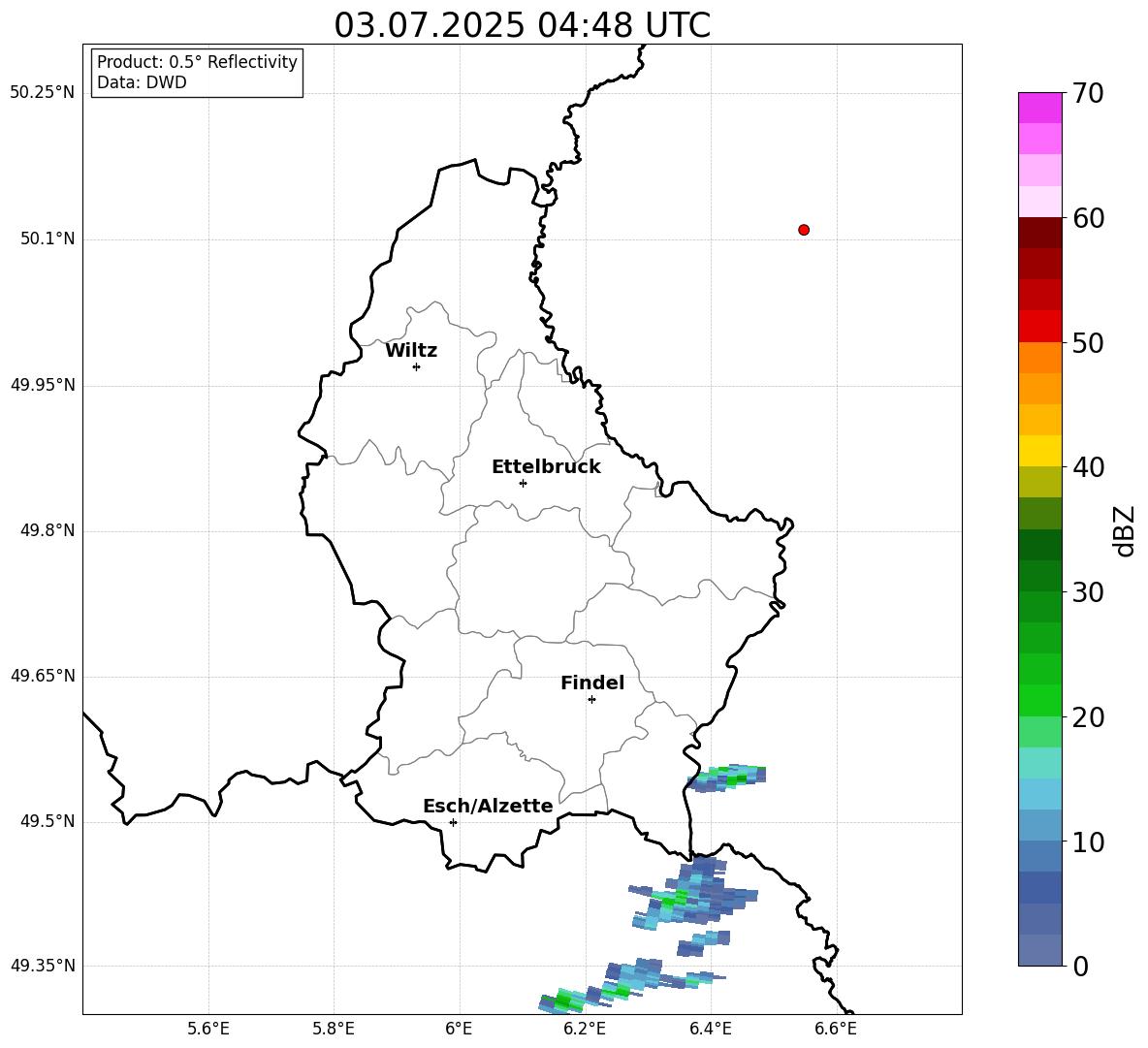Click the Esch/Alzette station cross marker
1148x1048 pixels.
[453, 822]
